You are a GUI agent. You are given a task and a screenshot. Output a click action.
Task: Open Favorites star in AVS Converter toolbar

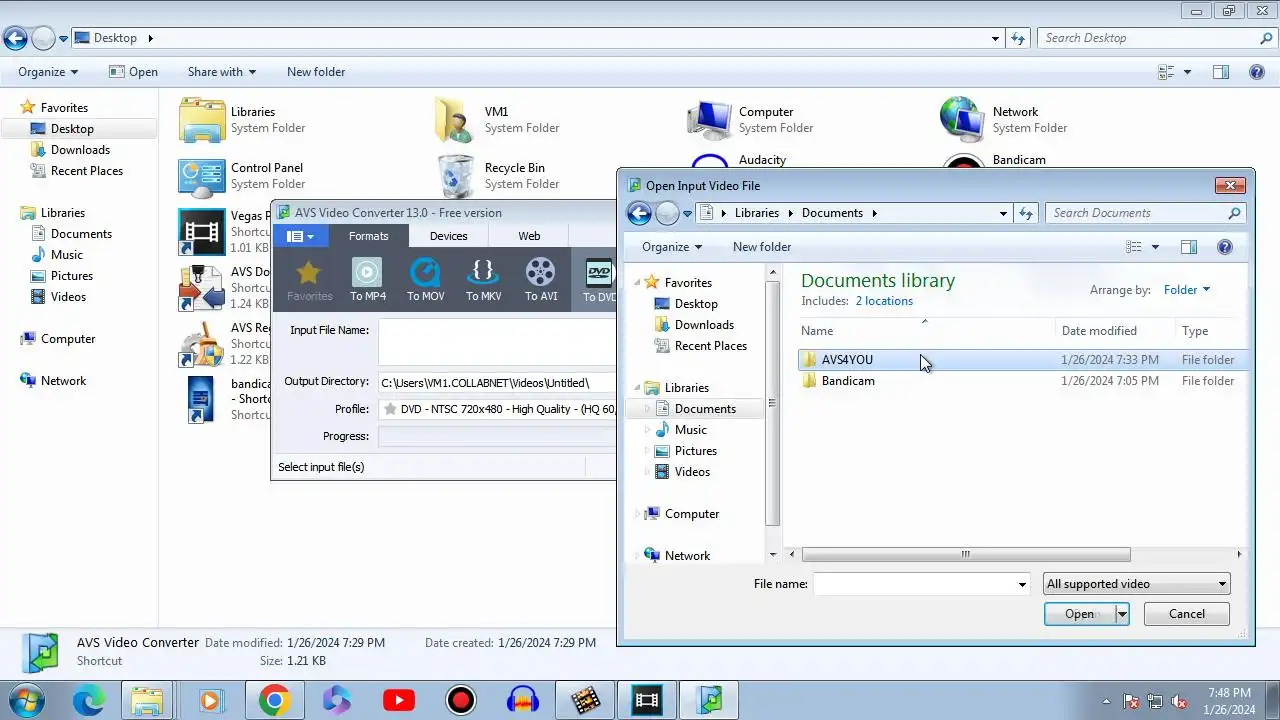click(x=309, y=279)
